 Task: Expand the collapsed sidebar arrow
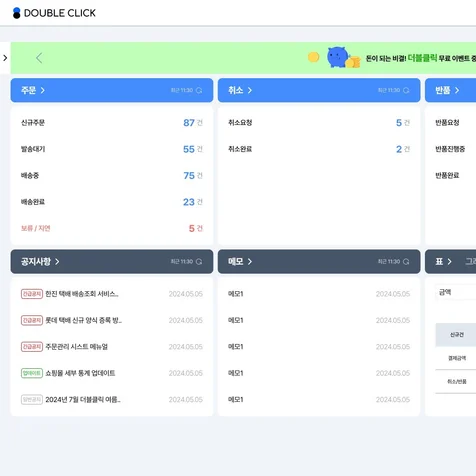pyautogui.click(x=5, y=58)
